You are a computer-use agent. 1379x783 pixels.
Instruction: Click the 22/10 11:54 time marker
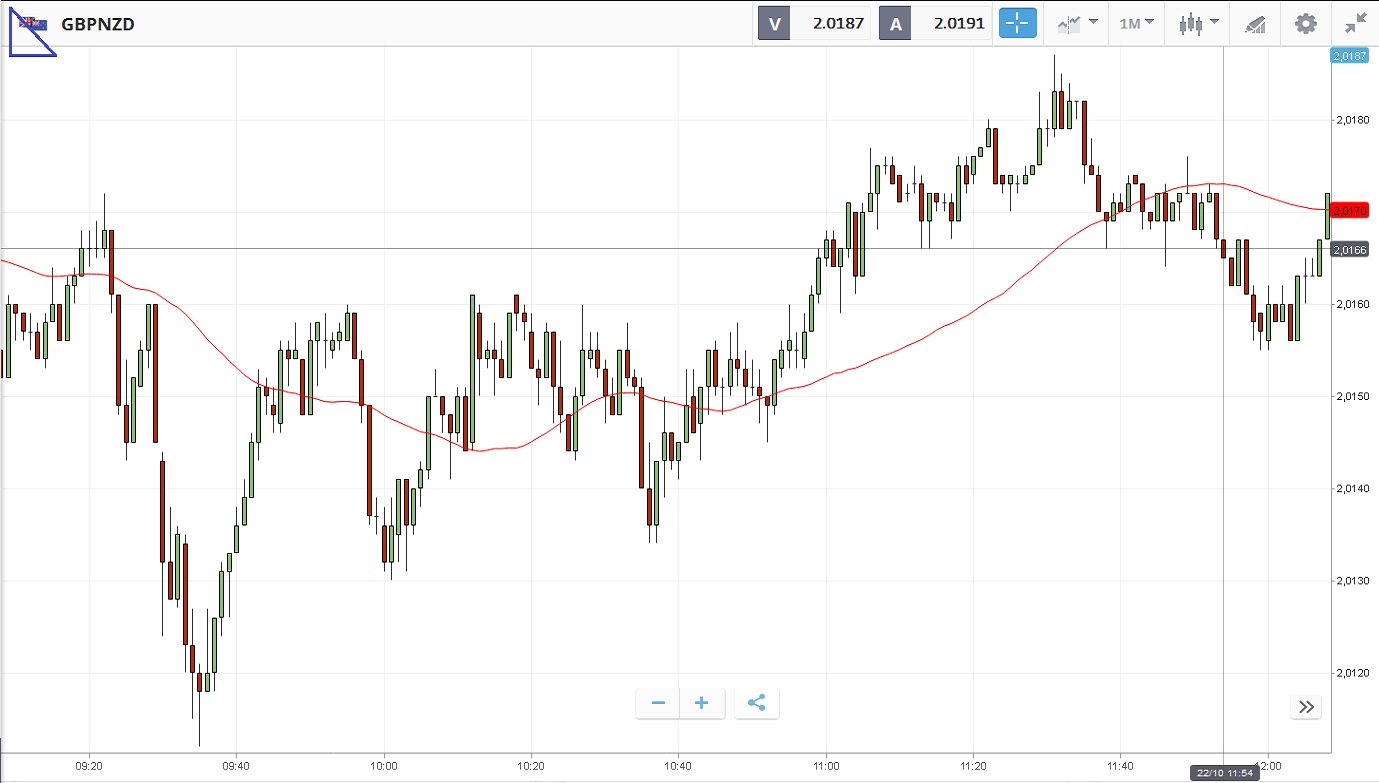coord(1224,773)
